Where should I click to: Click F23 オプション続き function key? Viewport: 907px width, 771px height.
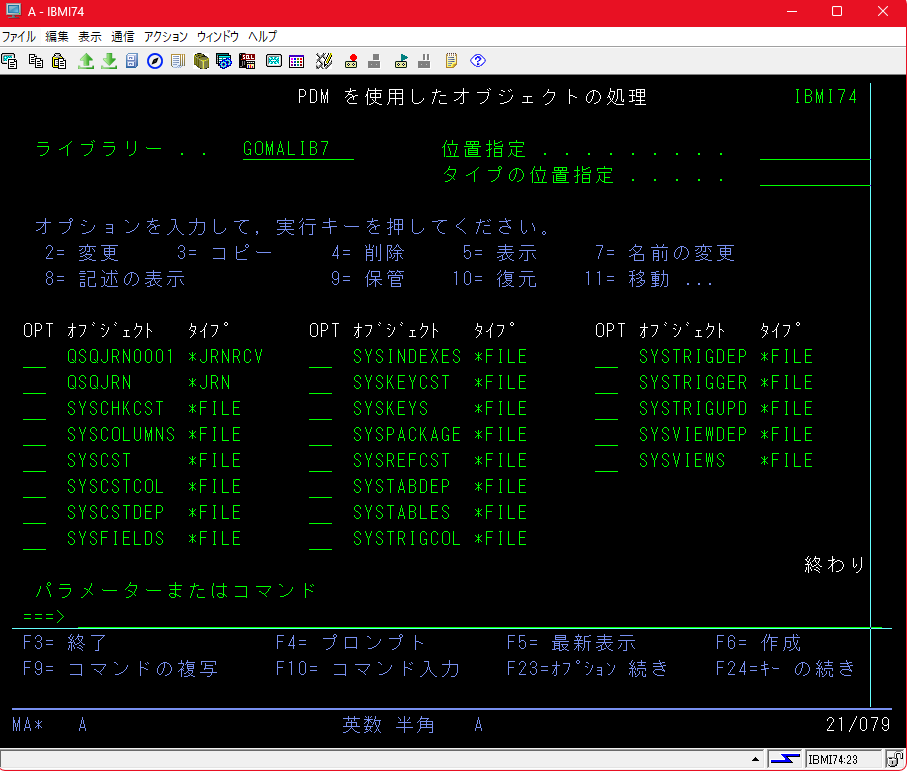[x=587, y=669]
